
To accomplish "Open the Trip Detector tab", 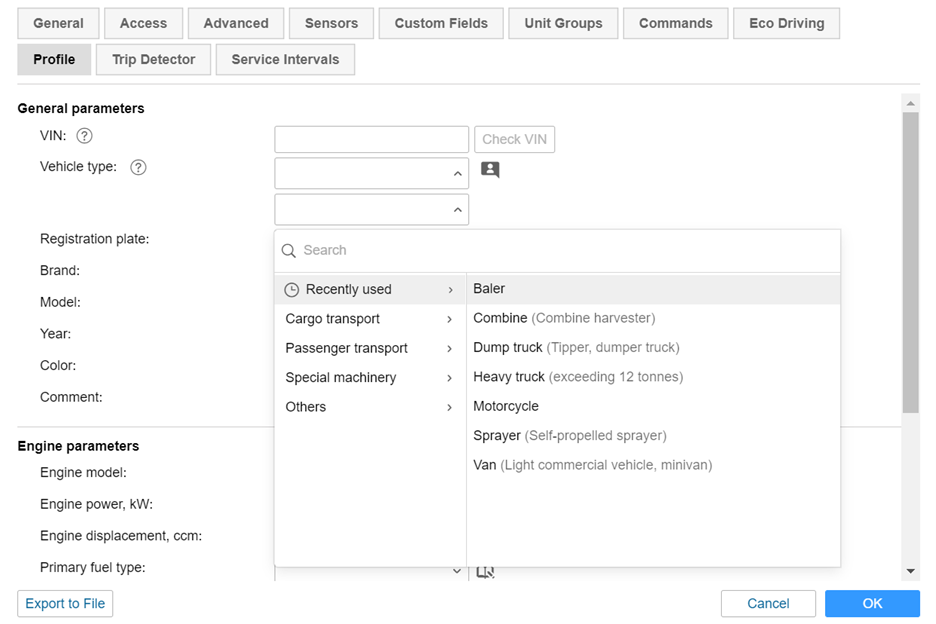I will pyautogui.click(x=153, y=59).
